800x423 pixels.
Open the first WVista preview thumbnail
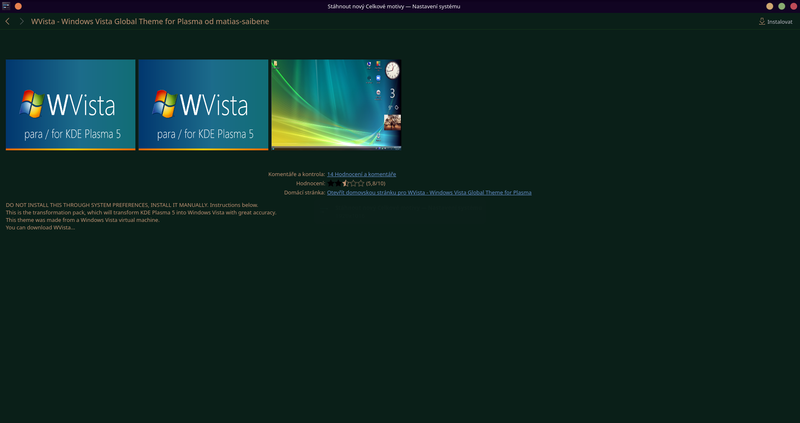pos(70,105)
